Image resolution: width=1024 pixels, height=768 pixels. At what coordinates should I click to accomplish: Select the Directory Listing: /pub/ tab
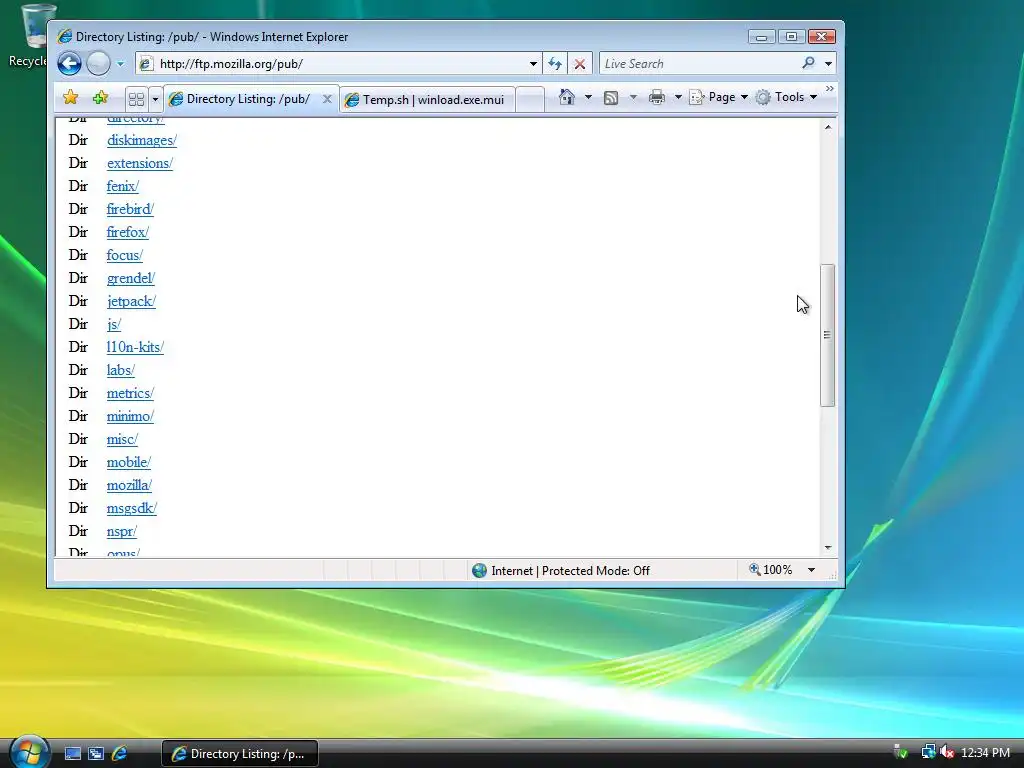tap(250, 99)
